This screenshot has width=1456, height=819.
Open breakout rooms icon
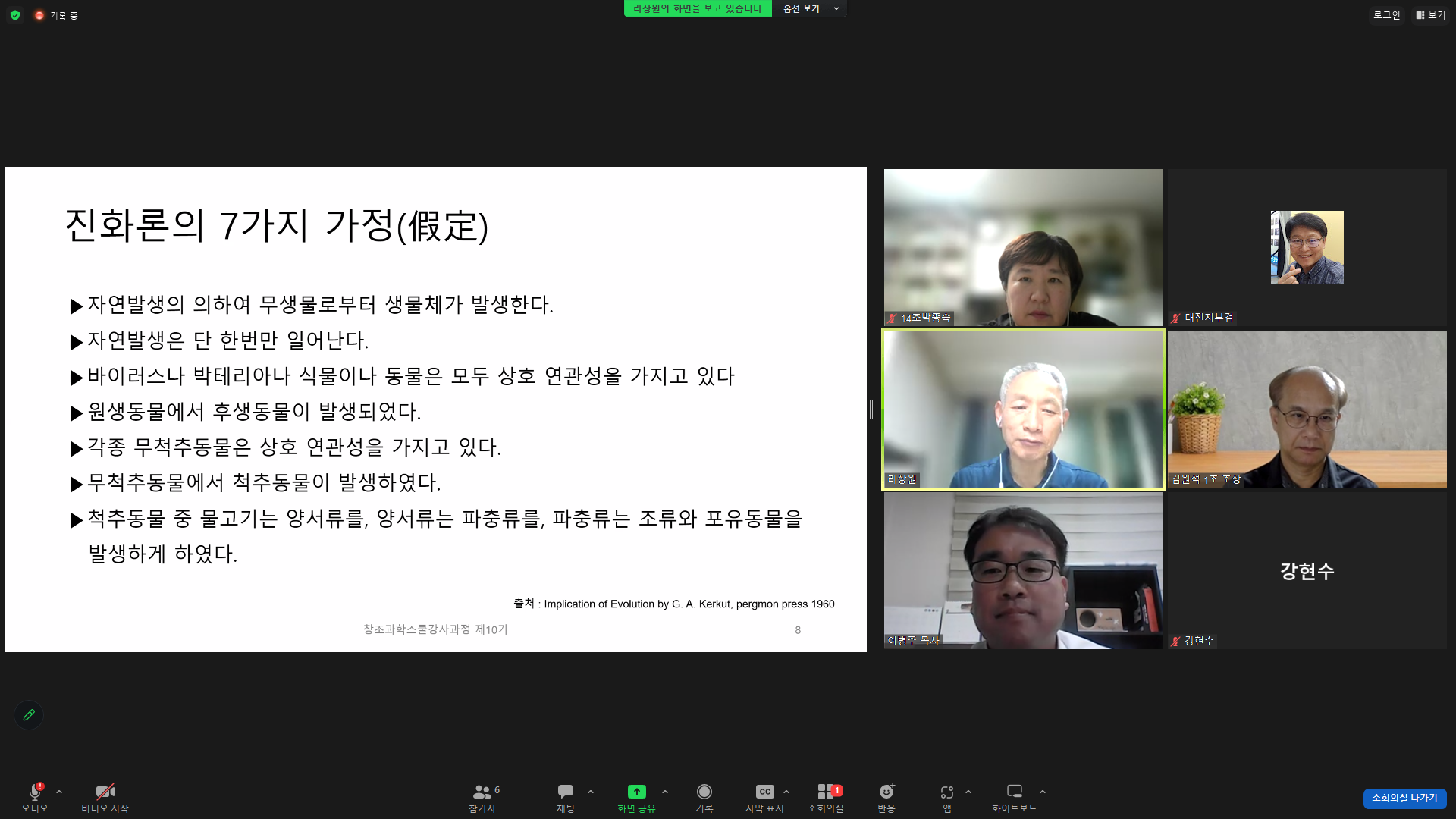[x=825, y=792]
